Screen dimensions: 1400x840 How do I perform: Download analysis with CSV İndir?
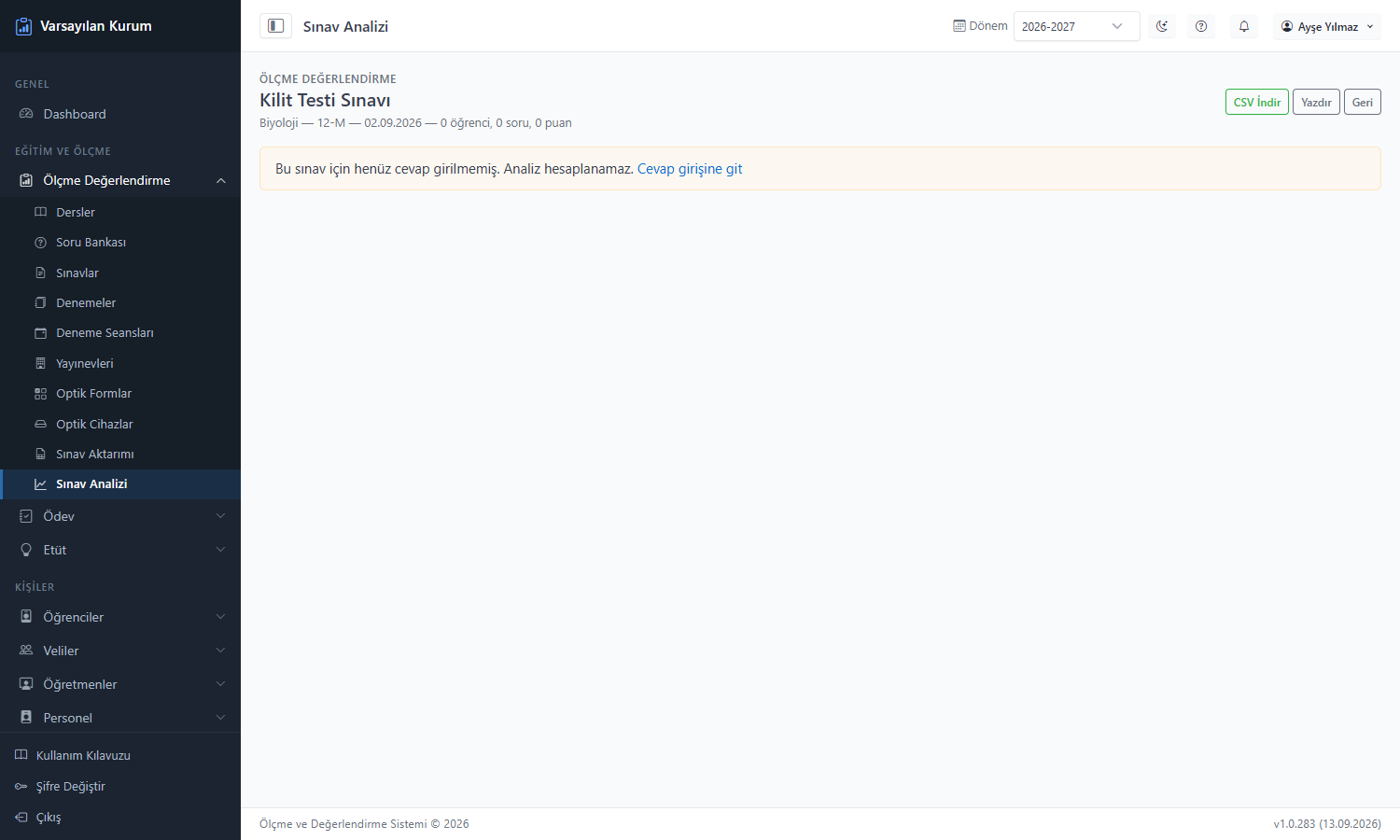[x=1256, y=102]
